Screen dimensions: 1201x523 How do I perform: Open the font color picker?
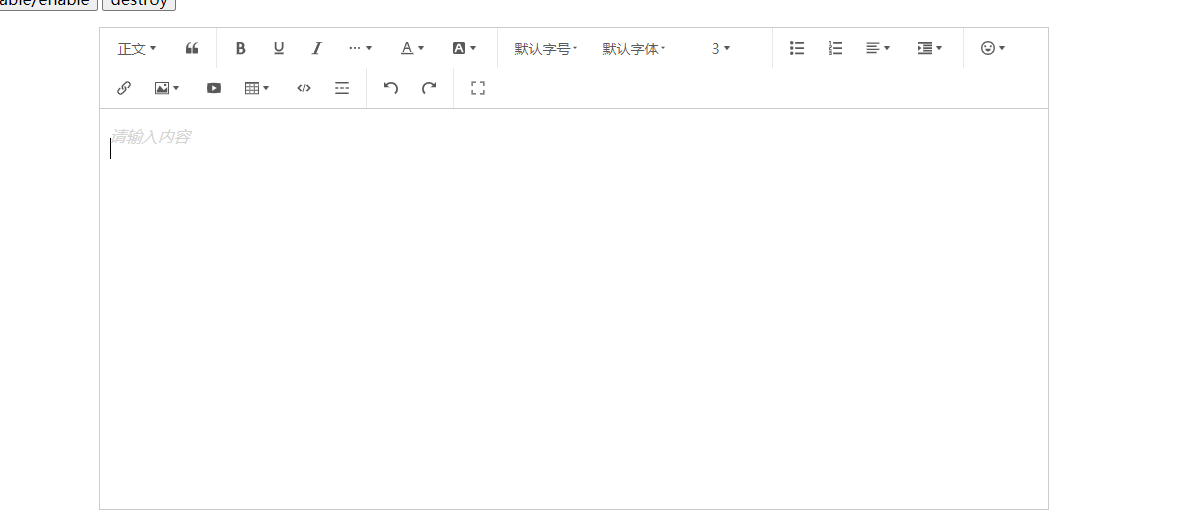click(x=413, y=48)
